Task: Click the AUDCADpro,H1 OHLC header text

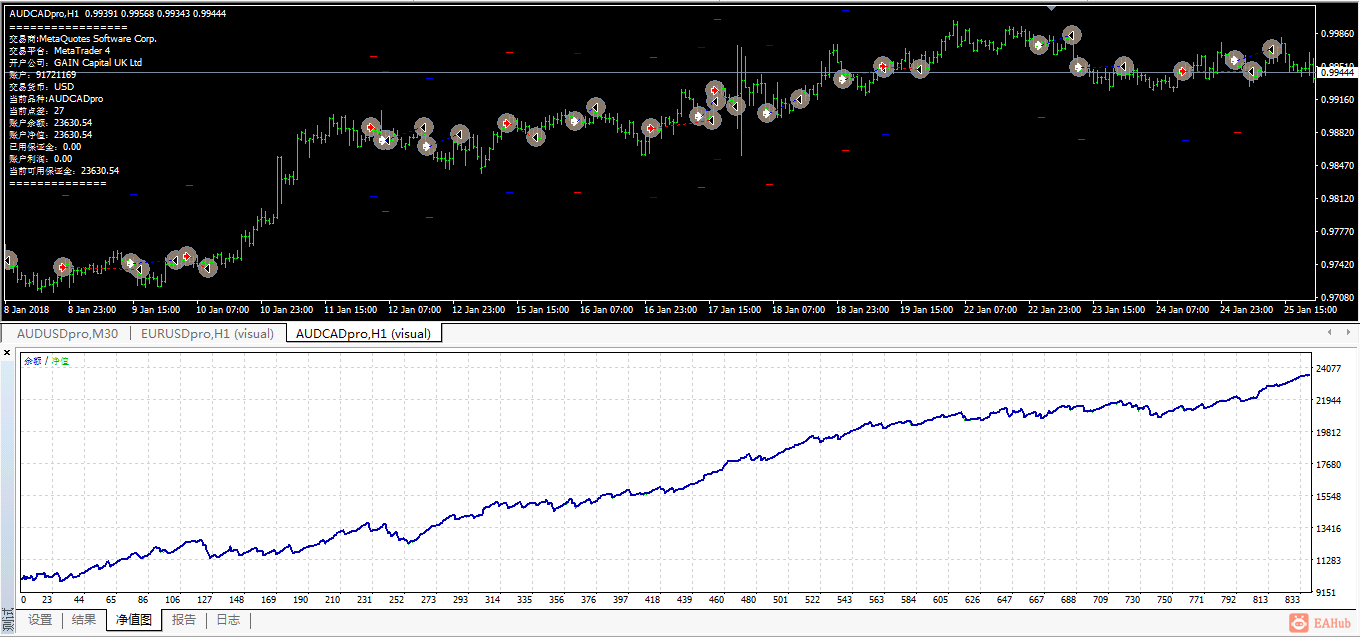Action: 117,14
